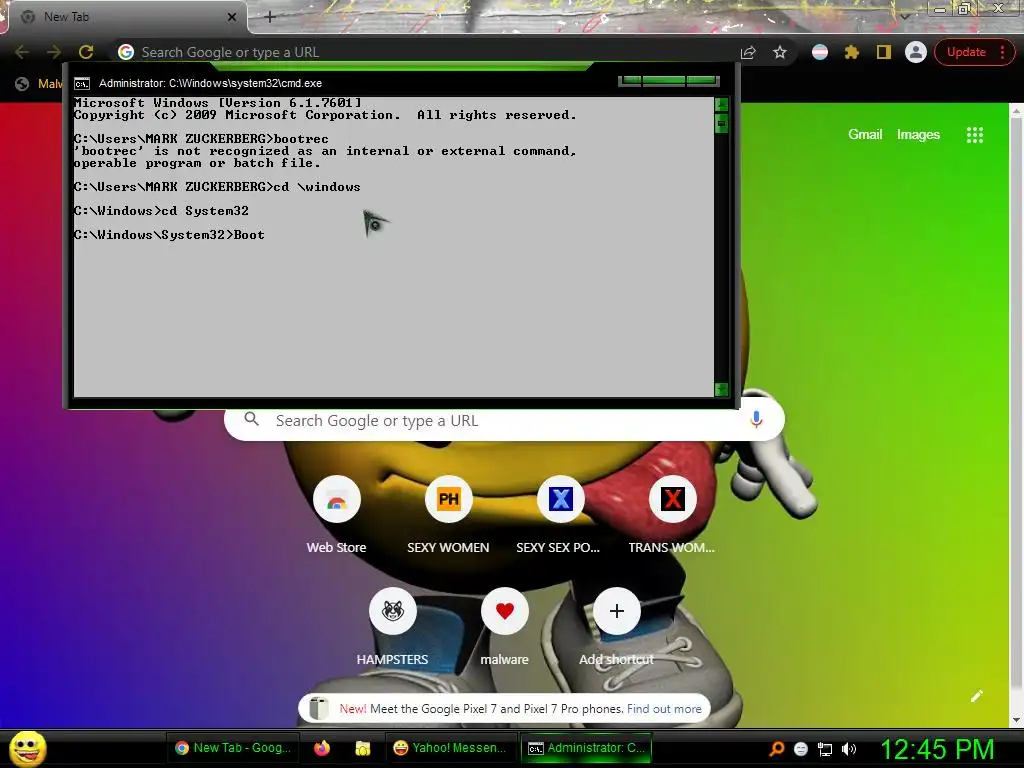The height and width of the screenshot is (768, 1024).
Task: Open the Pixel 7 promo phone thumbnail
Action: tap(318, 709)
